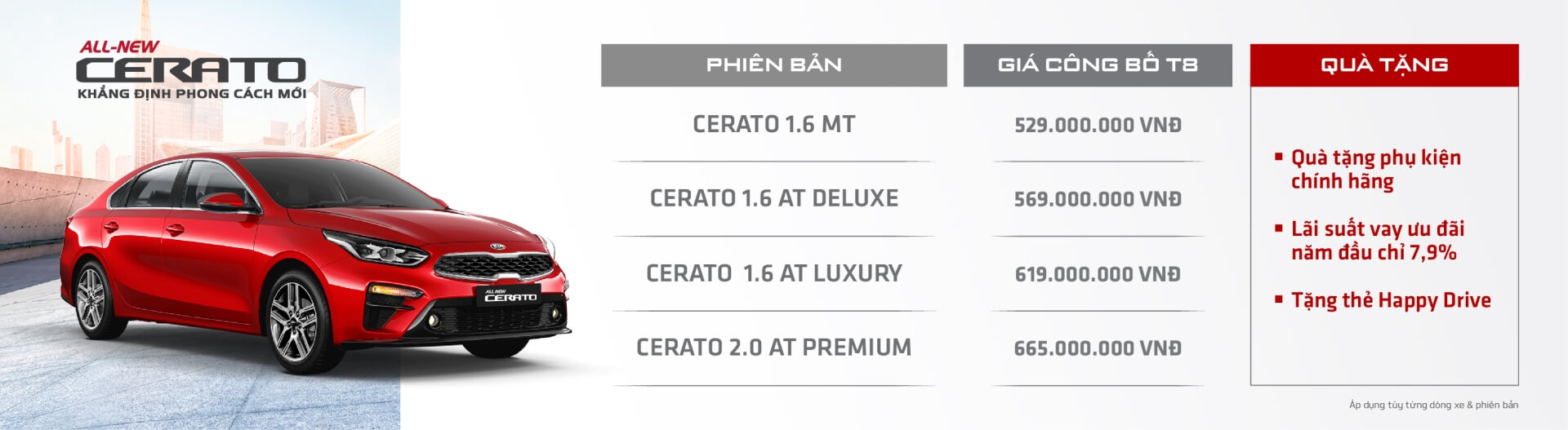This screenshot has height=430, width=1568.
Task: Choose the CERATO 1.6 MT version
Action: [773, 124]
